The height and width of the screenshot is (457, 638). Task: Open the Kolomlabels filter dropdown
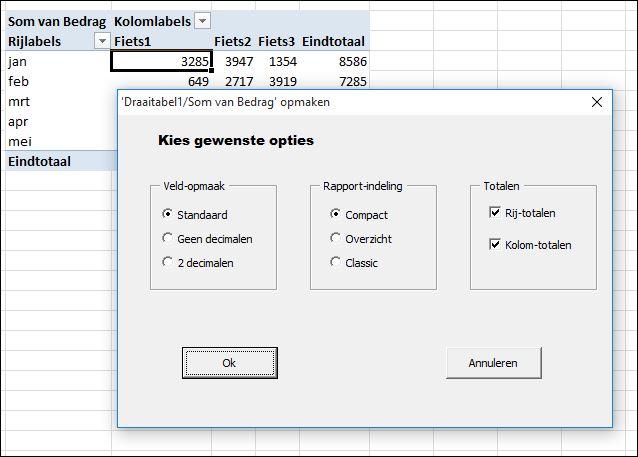click(x=203, y=21)
